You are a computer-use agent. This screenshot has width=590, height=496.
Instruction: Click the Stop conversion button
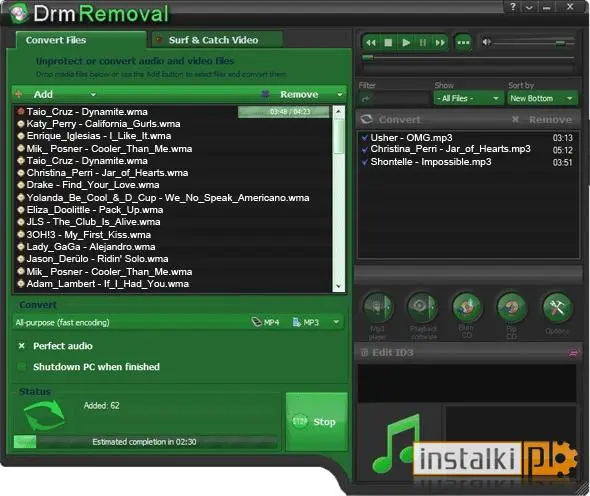coord(316,421)
